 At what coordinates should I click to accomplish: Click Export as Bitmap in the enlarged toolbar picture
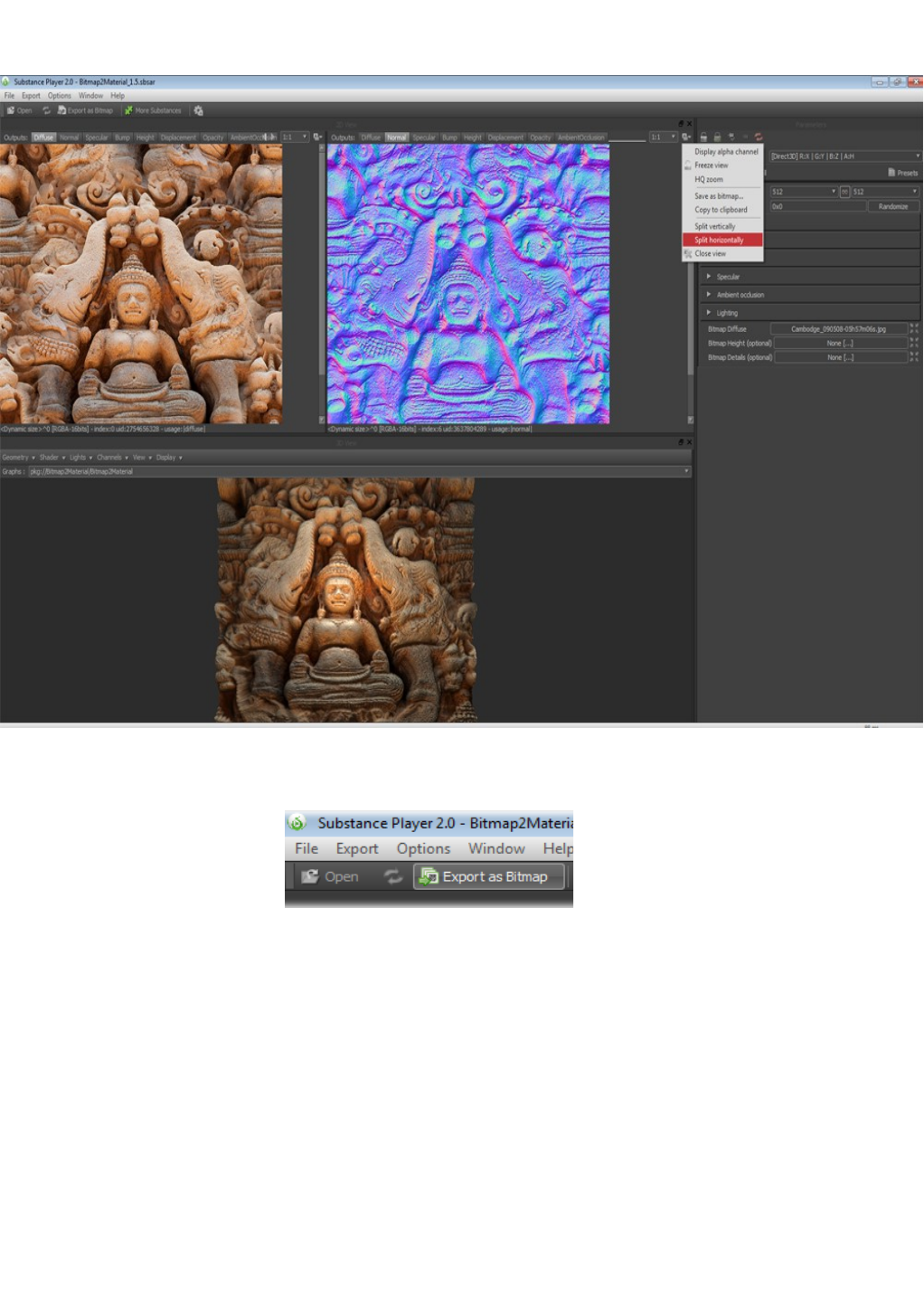(x=489, y=876)
